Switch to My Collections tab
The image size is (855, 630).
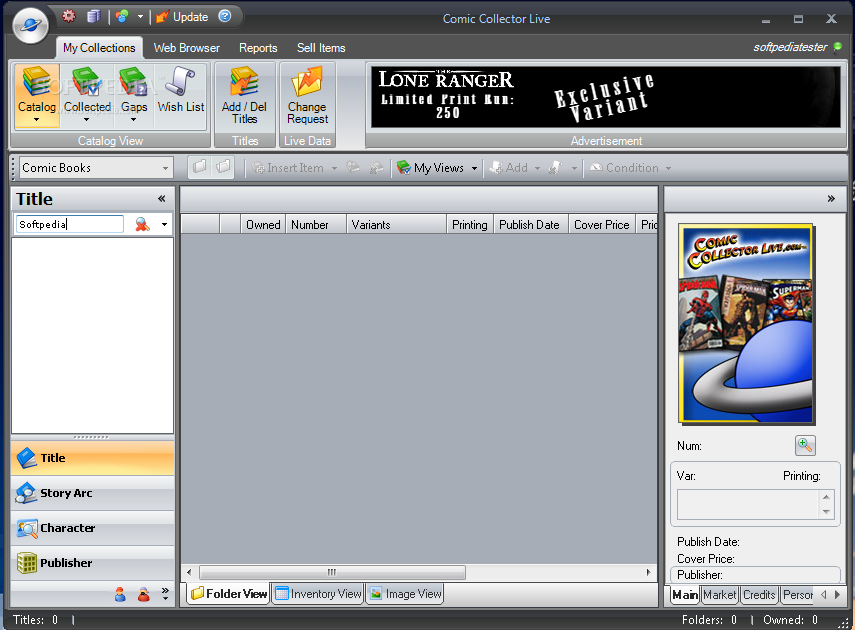coord(99,47)
